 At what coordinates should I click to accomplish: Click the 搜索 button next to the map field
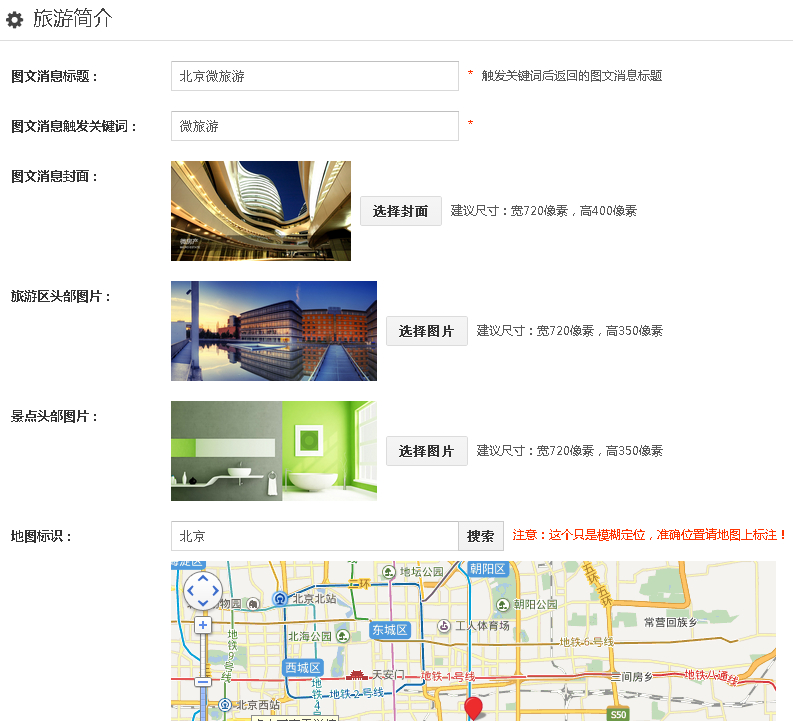pyautogui.click(x=481, y=536)
